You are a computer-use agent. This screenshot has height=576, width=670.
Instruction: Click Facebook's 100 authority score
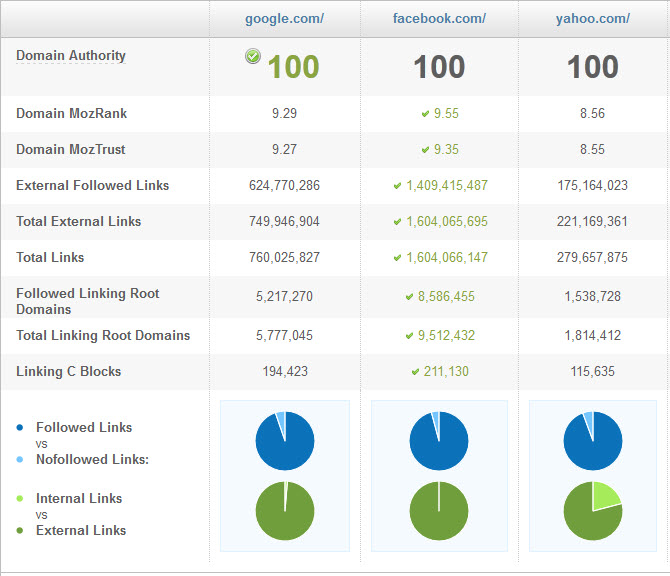coord(439,67)
